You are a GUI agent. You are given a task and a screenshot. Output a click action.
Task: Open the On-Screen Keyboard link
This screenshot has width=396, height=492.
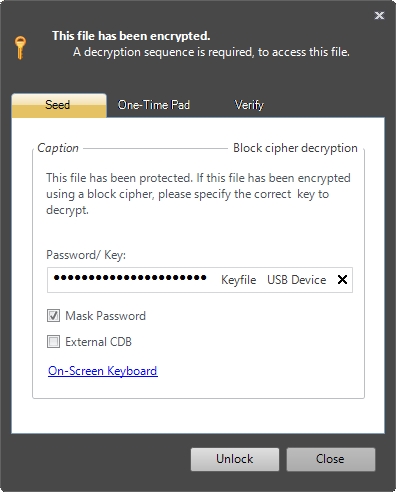coord(103,371)
